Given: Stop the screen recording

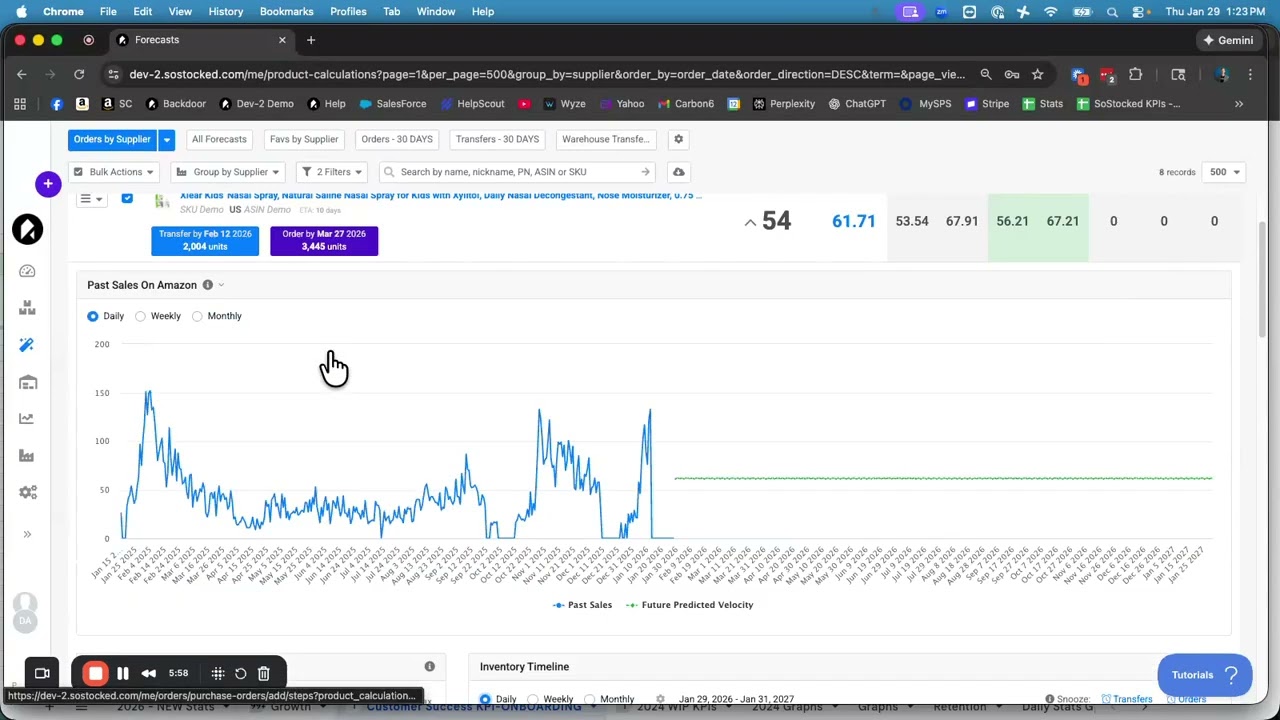Looking at the screenshot, I should tap(95, 674).
